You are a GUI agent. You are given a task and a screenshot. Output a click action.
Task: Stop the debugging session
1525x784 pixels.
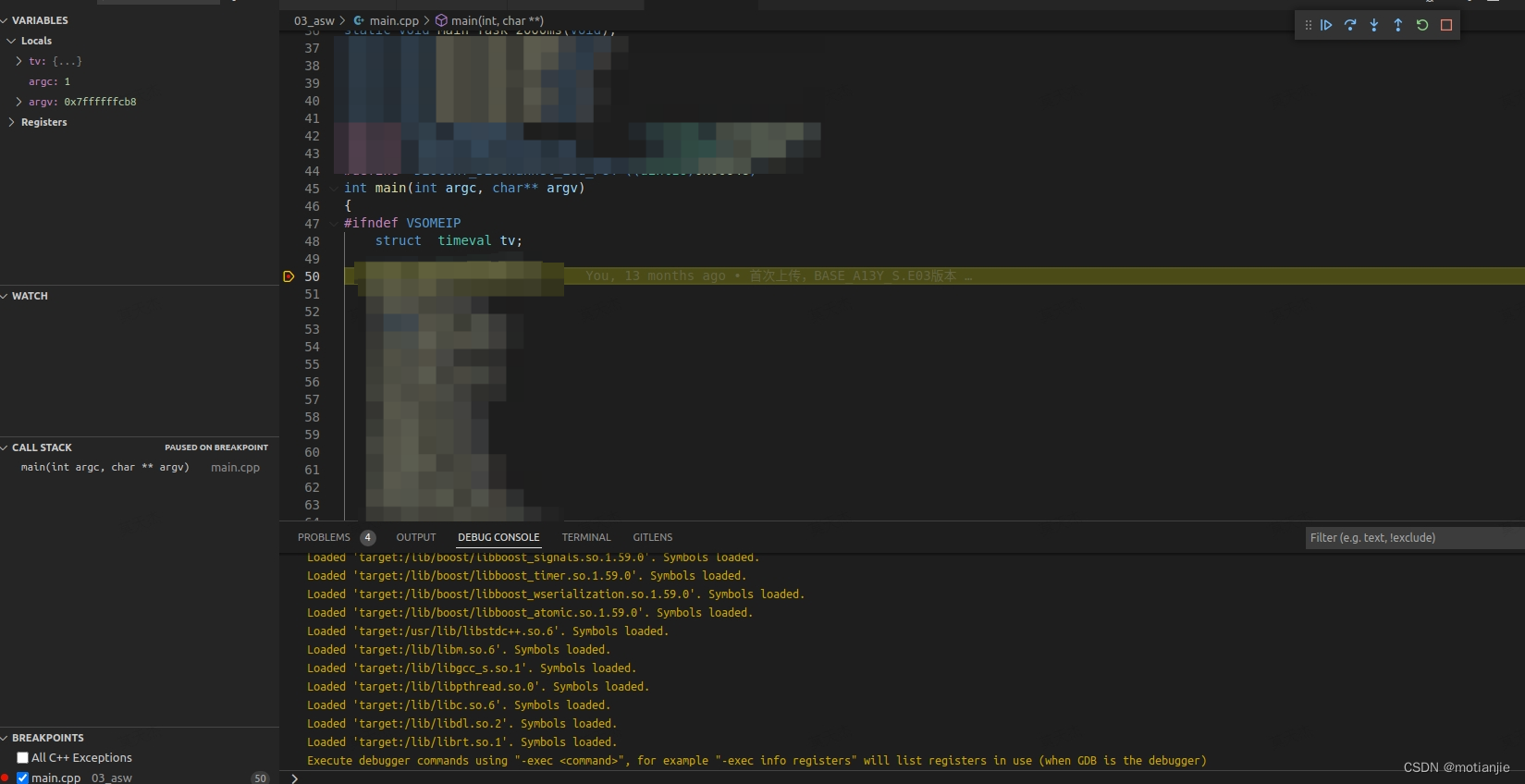[1446, 25]
